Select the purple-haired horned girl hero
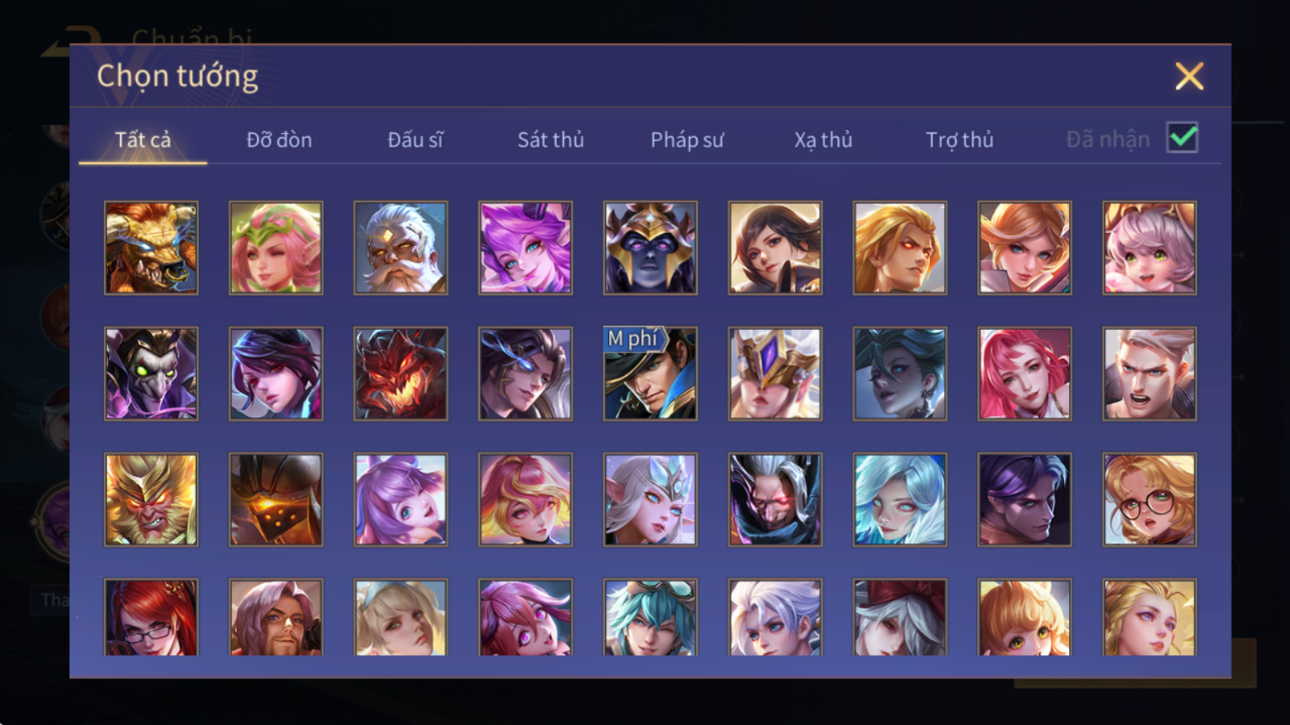Screen dimensions: 1290x725 [525, 248]
